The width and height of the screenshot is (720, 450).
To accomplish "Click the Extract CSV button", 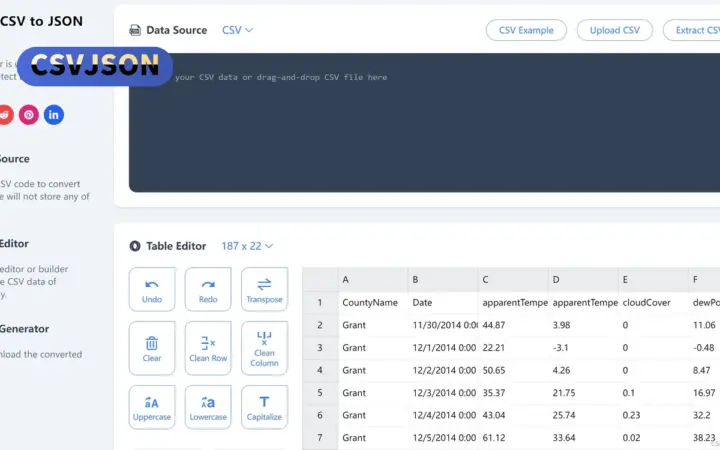I will click(x=692, y=30).
